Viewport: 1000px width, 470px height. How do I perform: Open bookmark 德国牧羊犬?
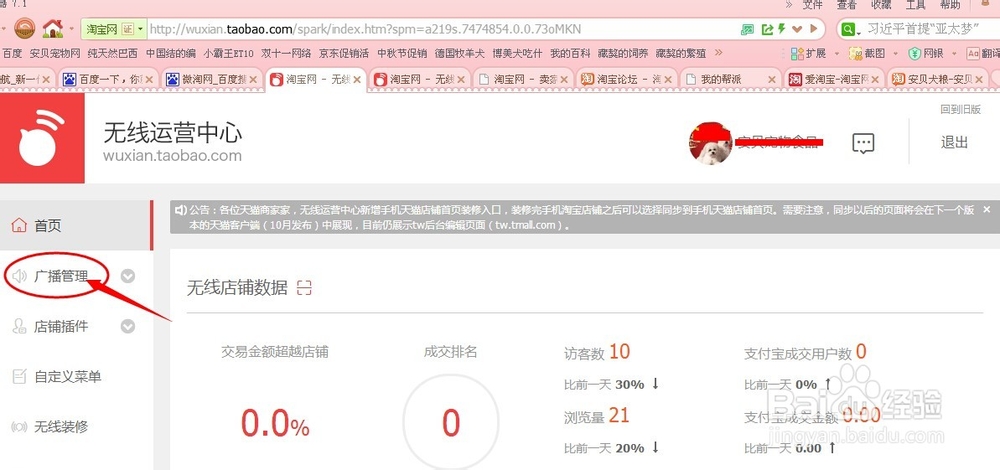tap(460, 54)
